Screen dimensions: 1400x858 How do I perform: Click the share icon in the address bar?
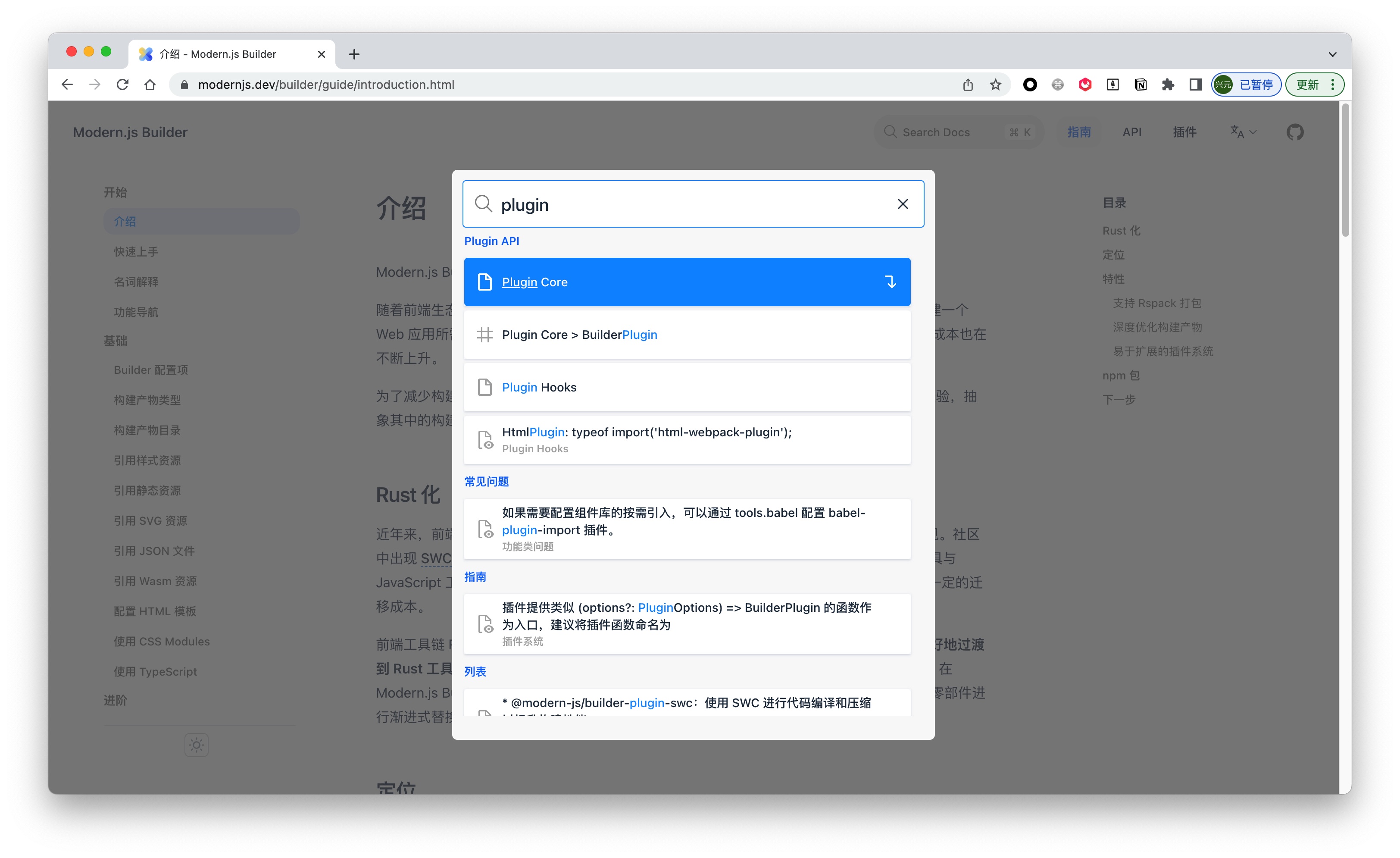pyautogui.click(x=968, y=85)
